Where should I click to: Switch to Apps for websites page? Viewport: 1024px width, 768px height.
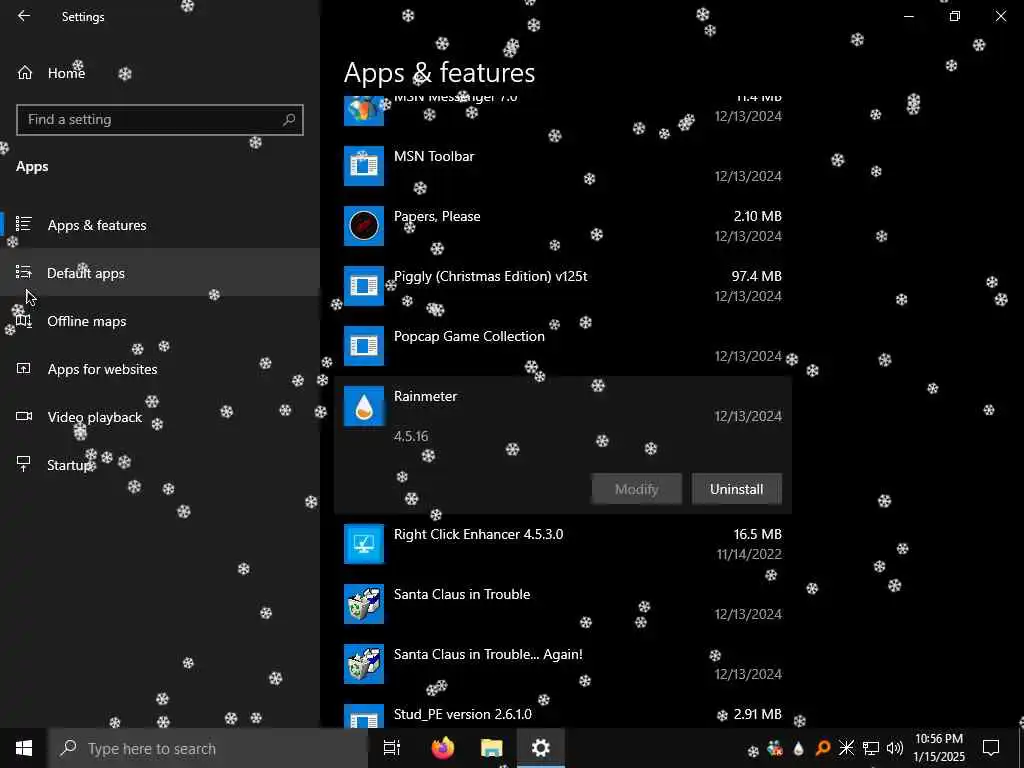[160, 368]
